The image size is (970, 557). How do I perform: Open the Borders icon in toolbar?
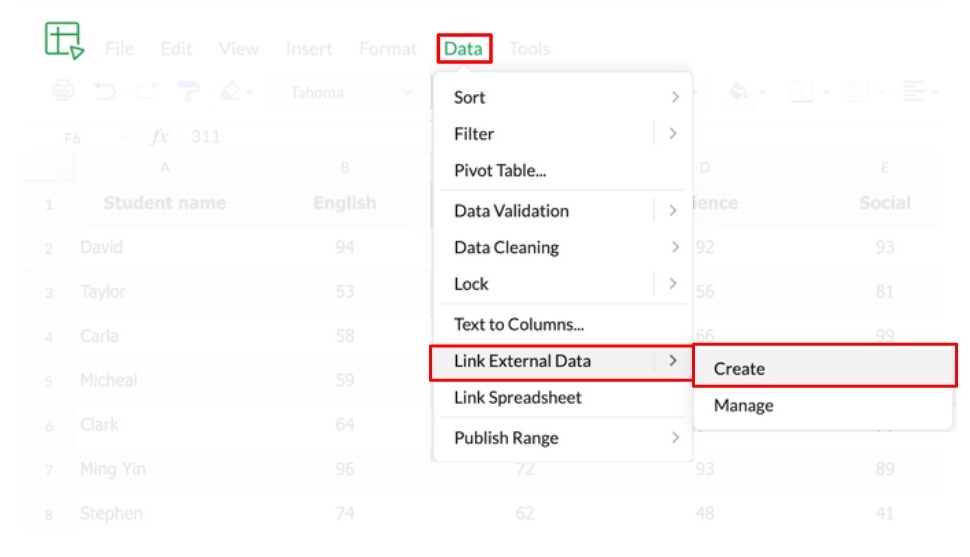800,92
